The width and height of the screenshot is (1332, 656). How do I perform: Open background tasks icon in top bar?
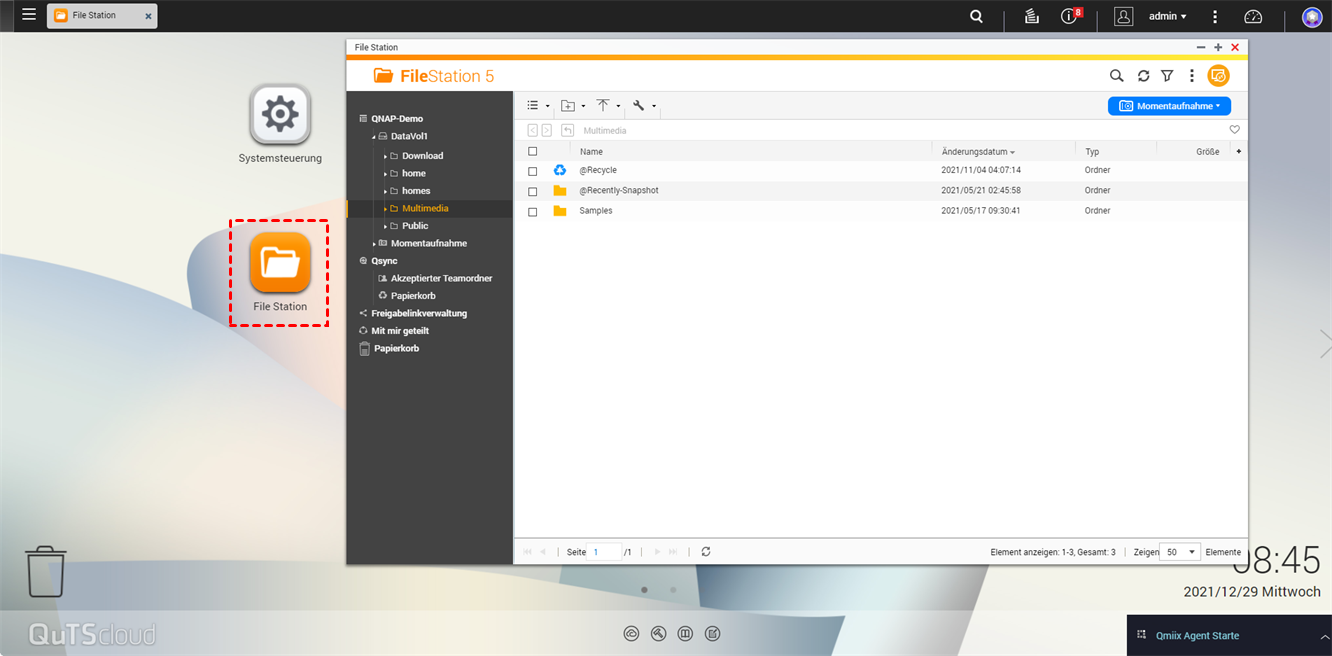[1031, 16]
